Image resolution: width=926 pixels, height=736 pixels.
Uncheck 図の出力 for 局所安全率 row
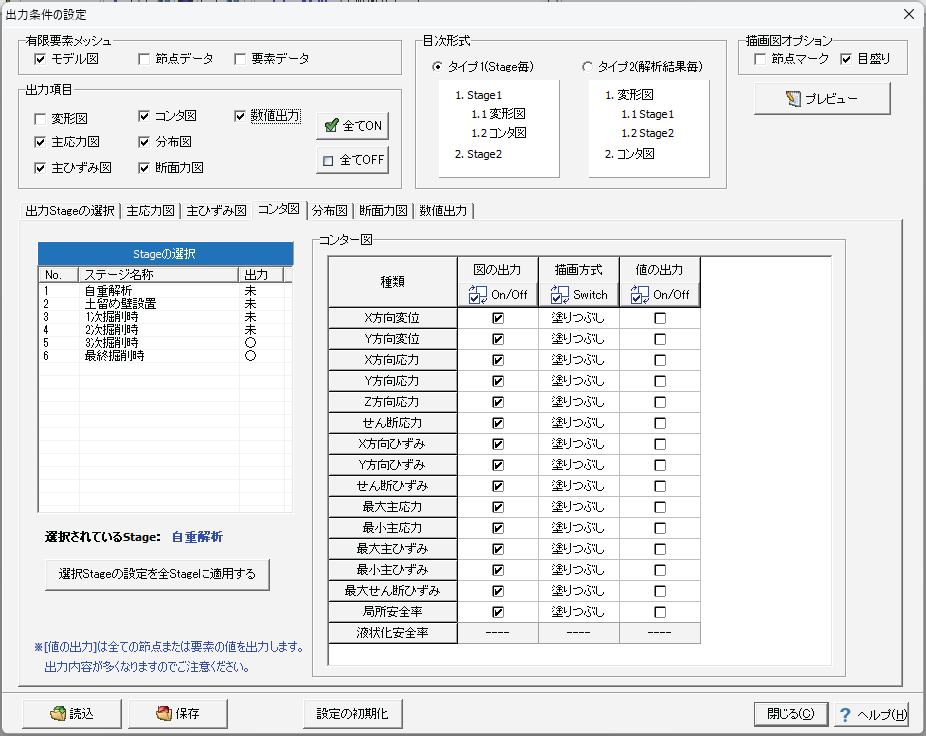coord(498,612)
